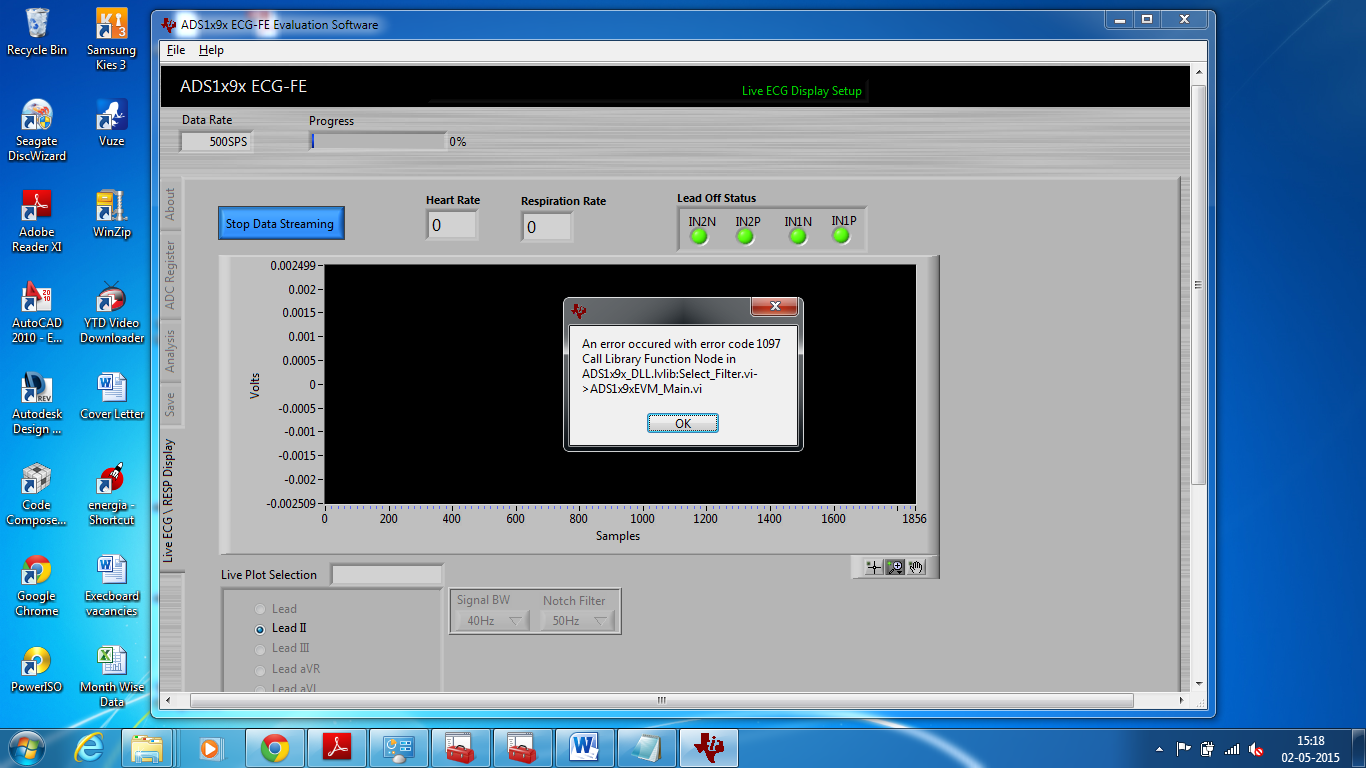Viewport: 1366px width, 768px height.
Task: Open YTD Video Downloader desktop icon
Action: tap(111, 312)
